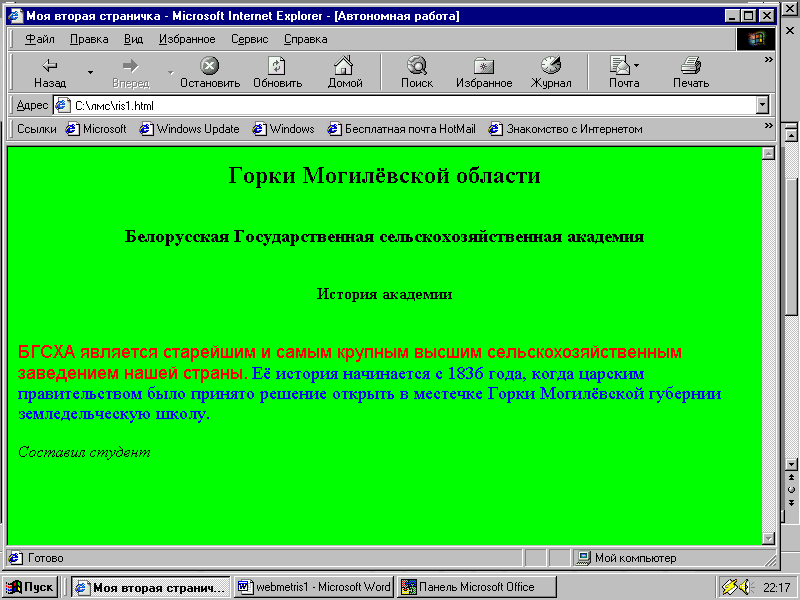Viewport: 800px width, 600px height.
Task: Click background window scrollbar up arrow
Action: 791,135
